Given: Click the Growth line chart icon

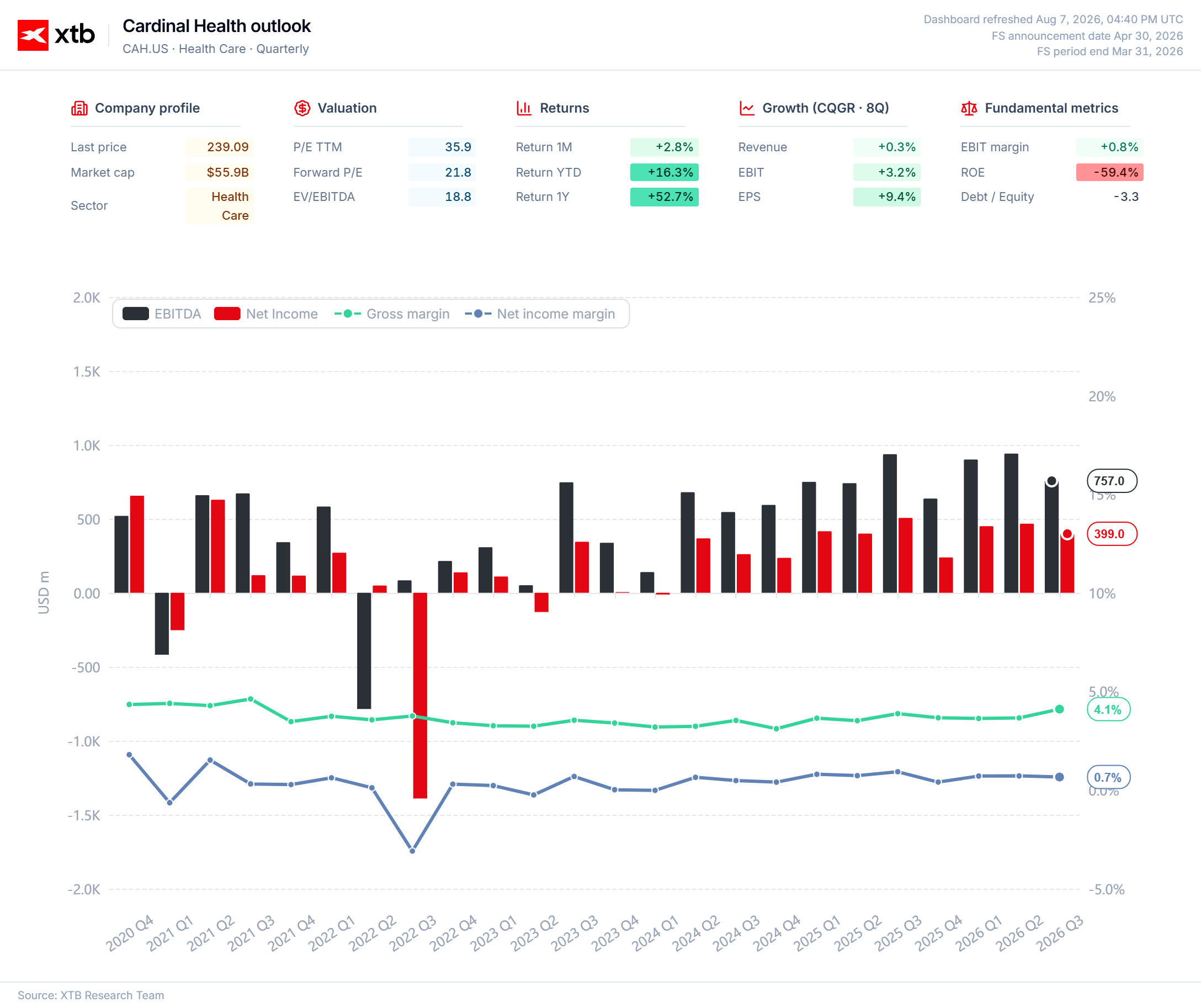Looking at the screenshot, I should pos(747,108).
